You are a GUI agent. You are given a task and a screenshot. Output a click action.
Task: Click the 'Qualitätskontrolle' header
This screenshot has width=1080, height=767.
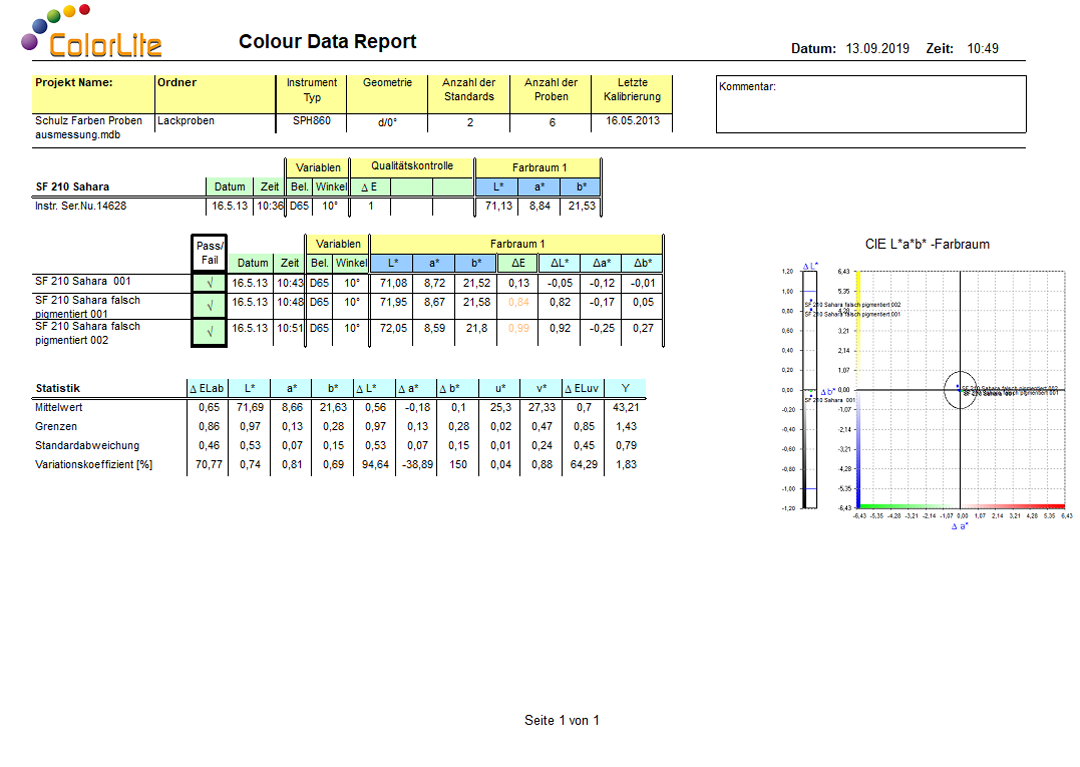[x=412, y=166]
